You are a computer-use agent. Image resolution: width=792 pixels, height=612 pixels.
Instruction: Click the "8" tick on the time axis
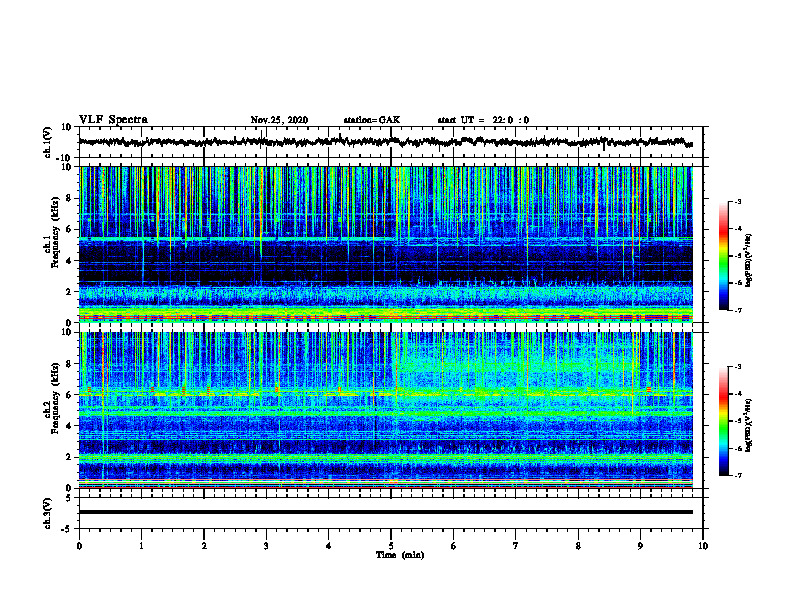click(x=578, y=546)
